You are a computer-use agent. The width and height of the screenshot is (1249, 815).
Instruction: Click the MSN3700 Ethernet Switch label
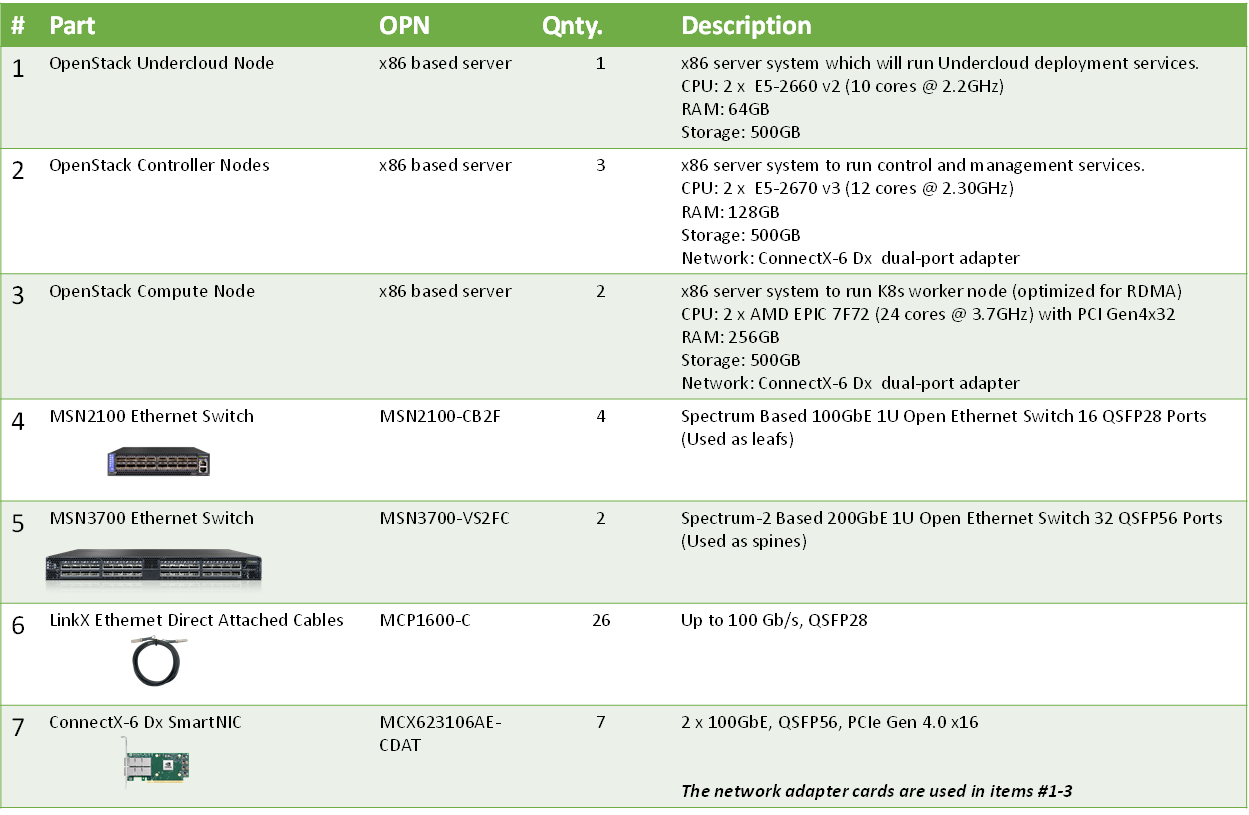pyautogui.click(x=152, y=518)
